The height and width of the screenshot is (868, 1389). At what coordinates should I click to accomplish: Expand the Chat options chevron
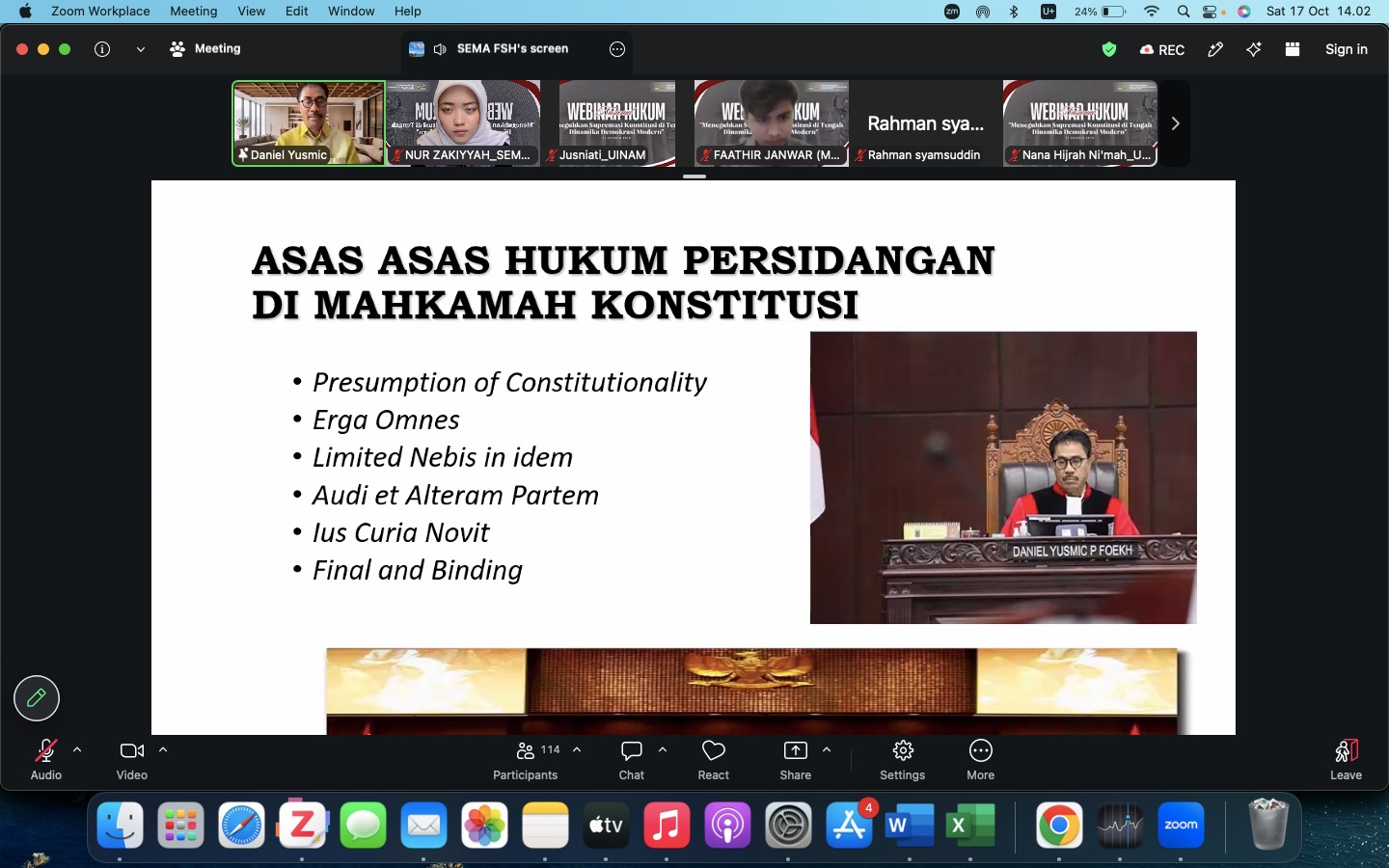[663, 749]
